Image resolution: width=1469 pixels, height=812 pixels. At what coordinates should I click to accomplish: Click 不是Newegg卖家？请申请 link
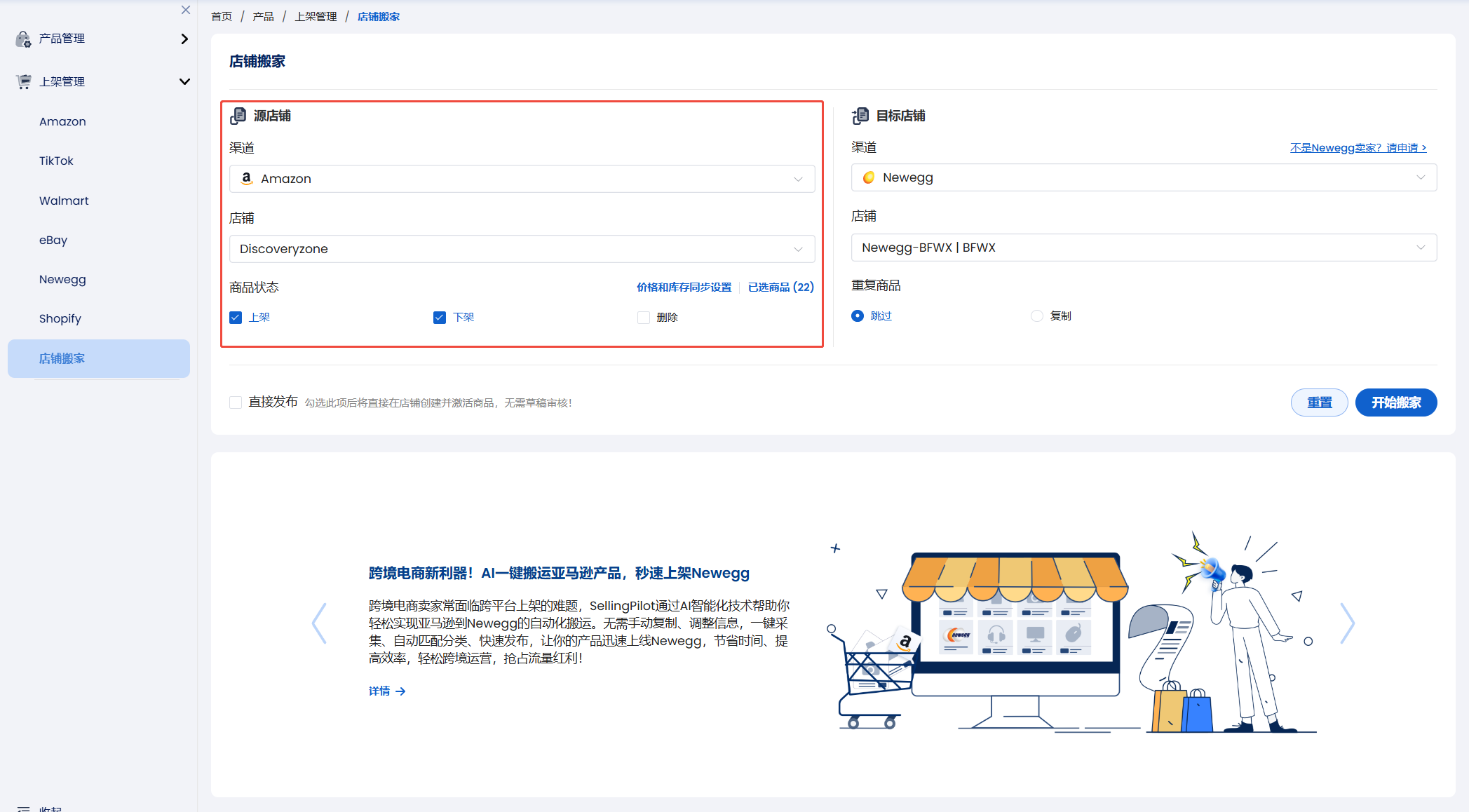1358,148
